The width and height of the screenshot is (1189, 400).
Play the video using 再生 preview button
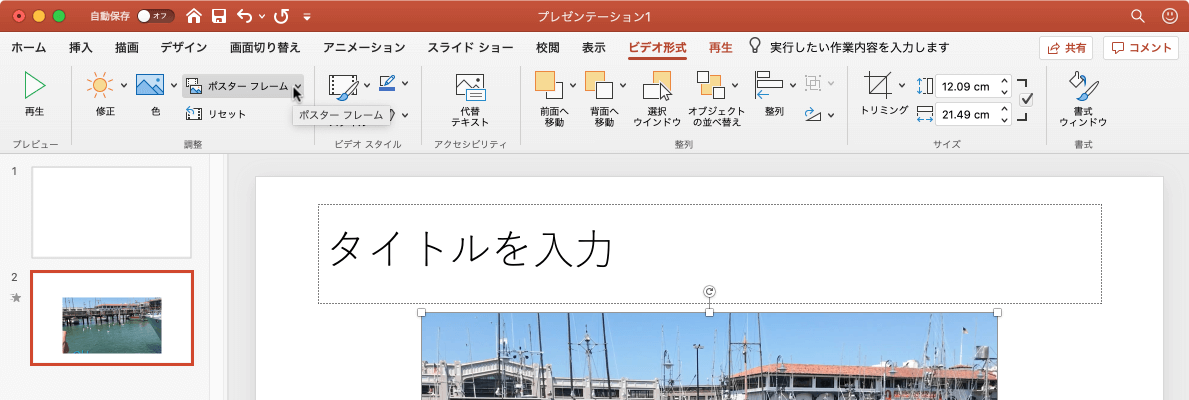coord(34,94)
